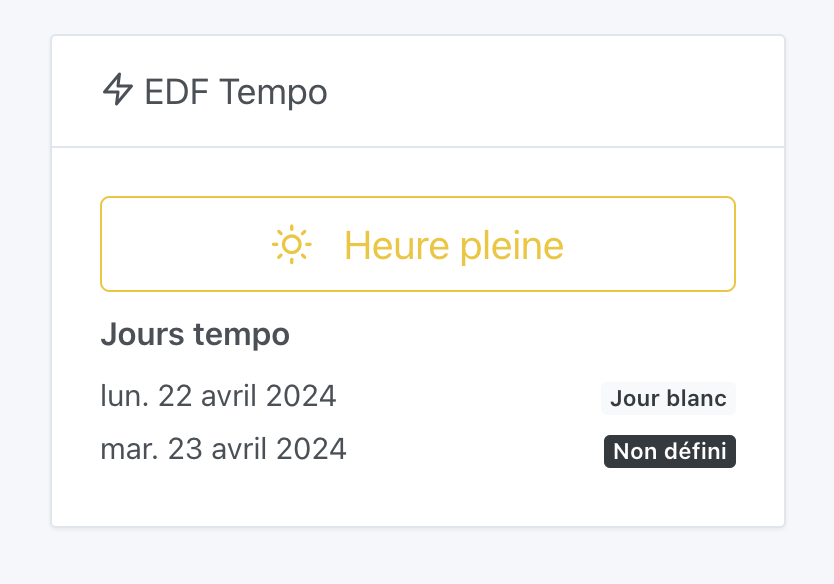This screenshot has height=584, width=834.
Task: Click the lightning bolt icon next to EDF Tempo
Action: [119, 91]
